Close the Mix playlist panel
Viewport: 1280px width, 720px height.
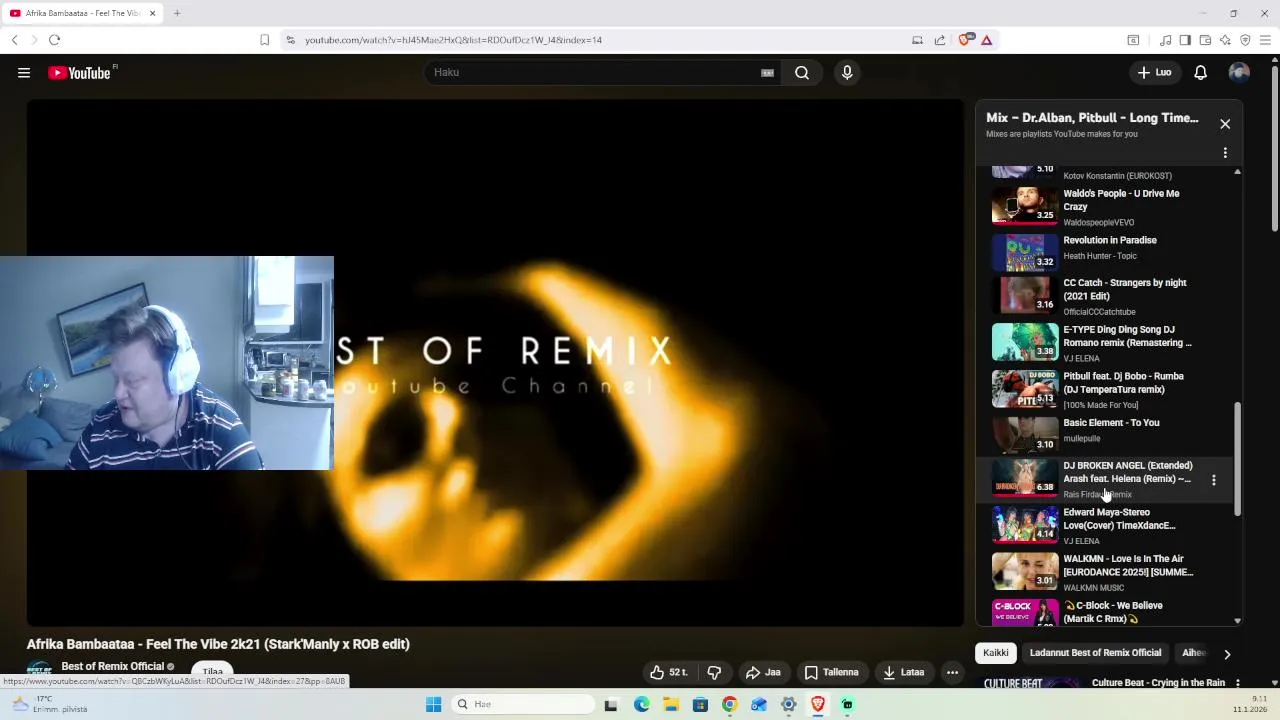coord(1225,124)
